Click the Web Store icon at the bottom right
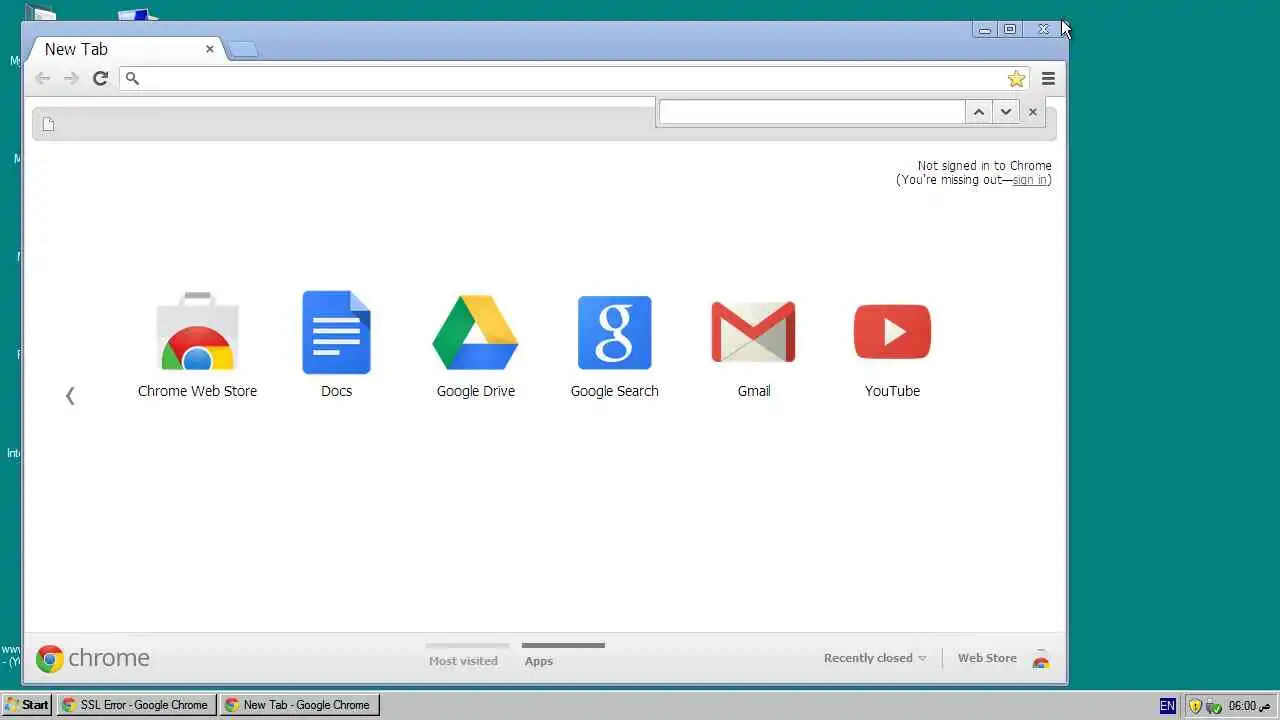 point(1041,658)
